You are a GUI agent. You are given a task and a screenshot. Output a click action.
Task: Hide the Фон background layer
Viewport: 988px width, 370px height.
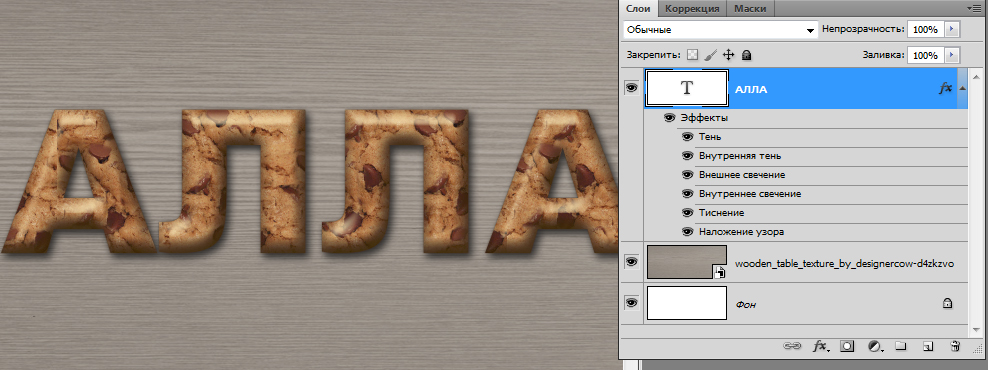631,303
